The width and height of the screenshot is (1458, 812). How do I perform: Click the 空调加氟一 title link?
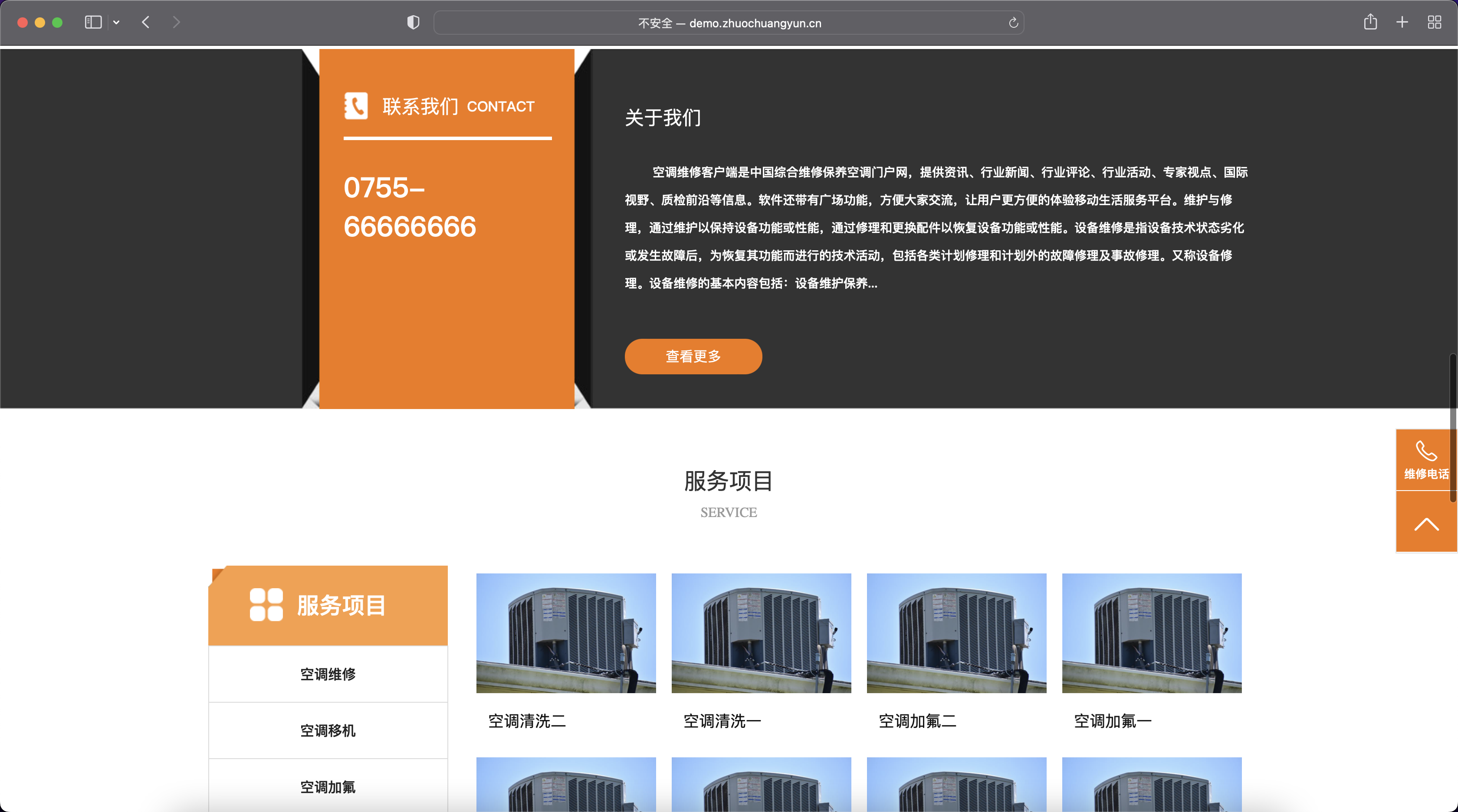point(1113,721)
